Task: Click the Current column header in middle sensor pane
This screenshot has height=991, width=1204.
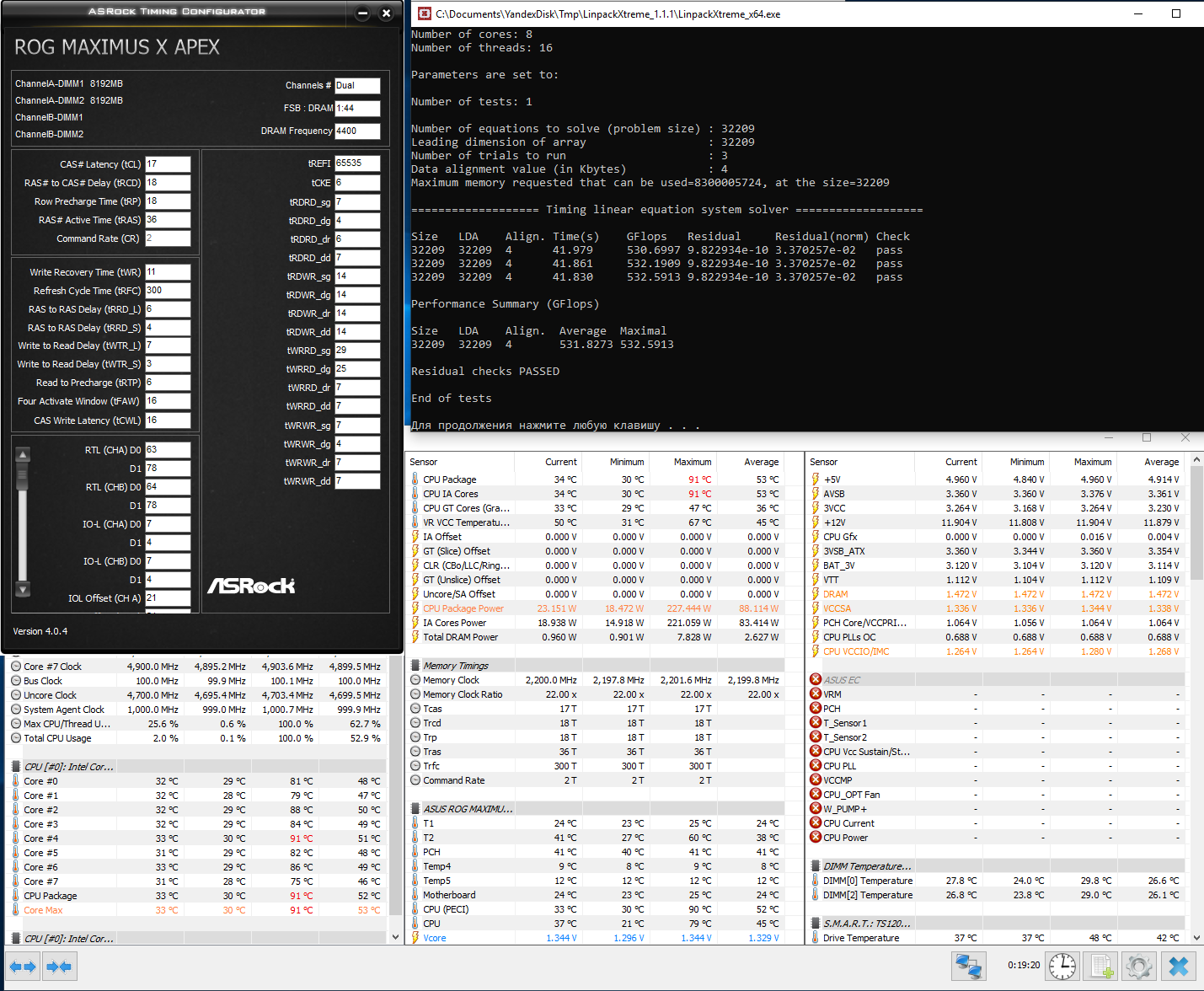Action: tap(548, 462)
